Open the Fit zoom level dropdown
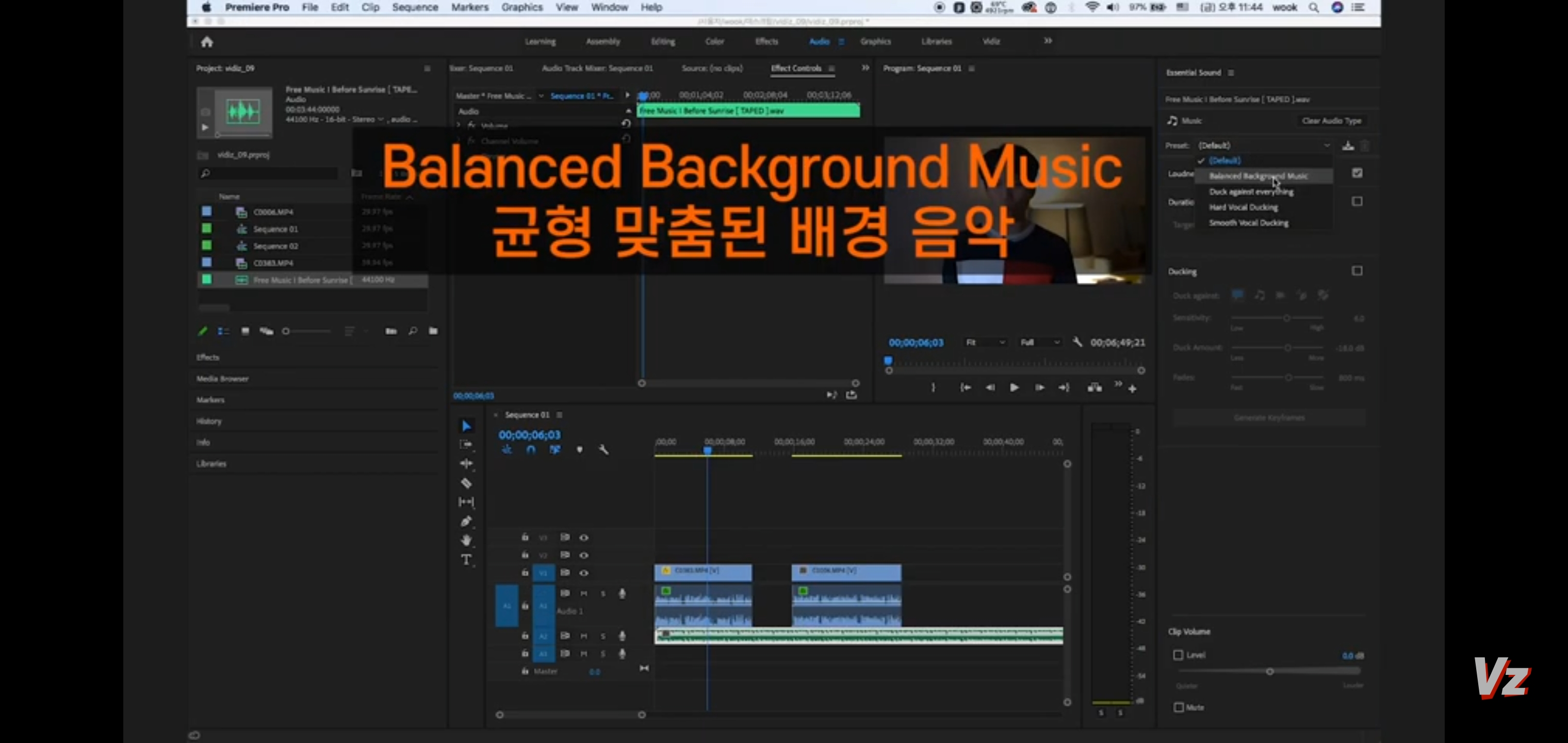Viewport: 1568px width, 743px height. point(985,342)
